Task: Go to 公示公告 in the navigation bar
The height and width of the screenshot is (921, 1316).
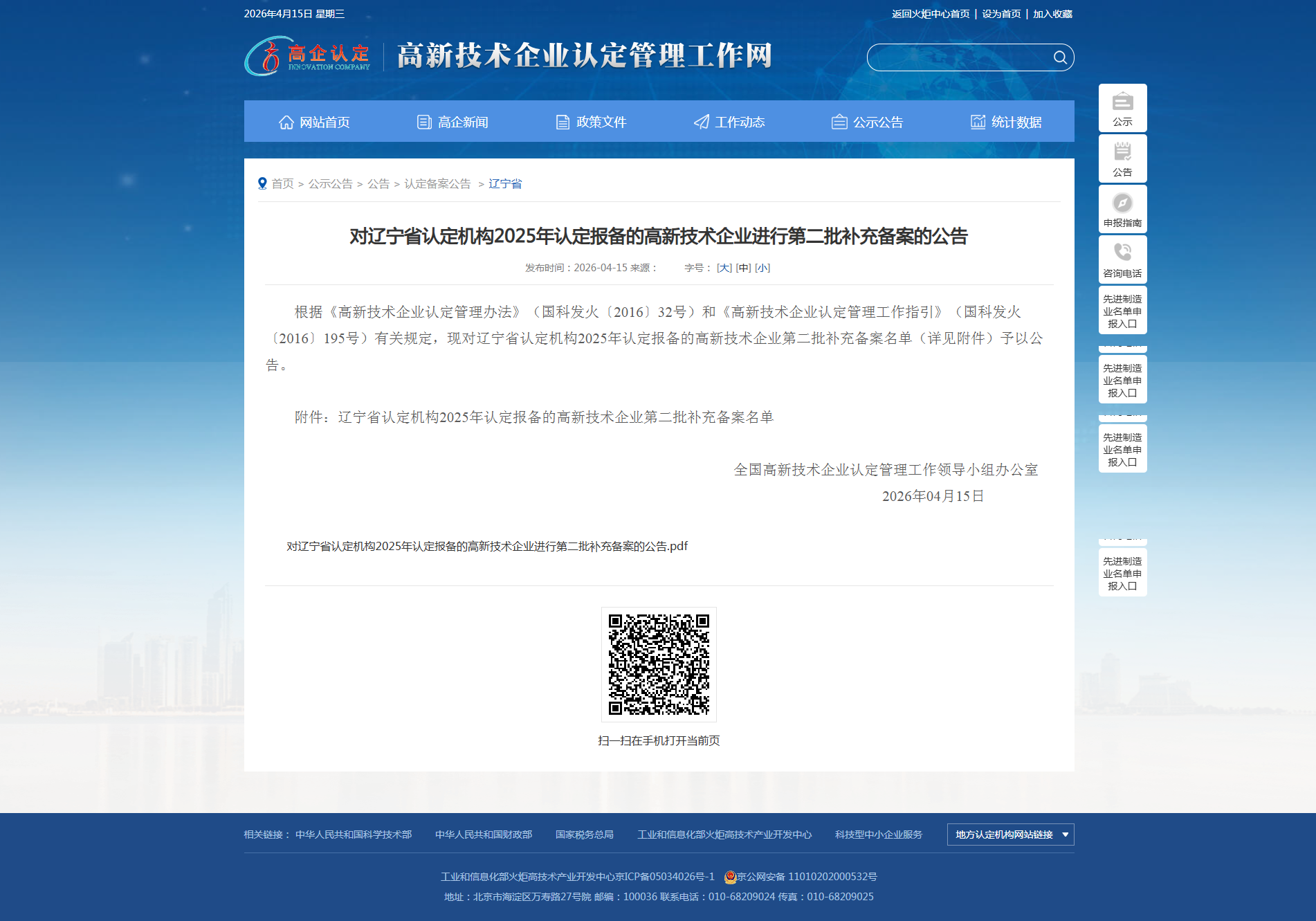Action: click(x=868, y=122)
